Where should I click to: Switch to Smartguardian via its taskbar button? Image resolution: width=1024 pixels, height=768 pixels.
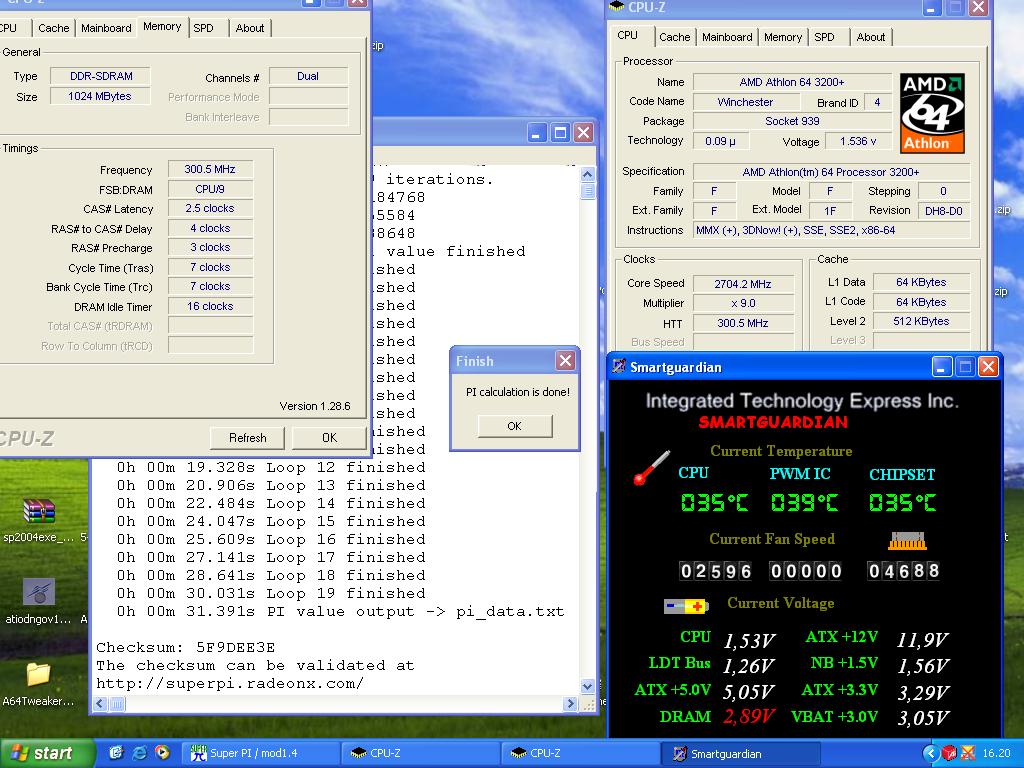pyautogui.click(x=741, y=754)
